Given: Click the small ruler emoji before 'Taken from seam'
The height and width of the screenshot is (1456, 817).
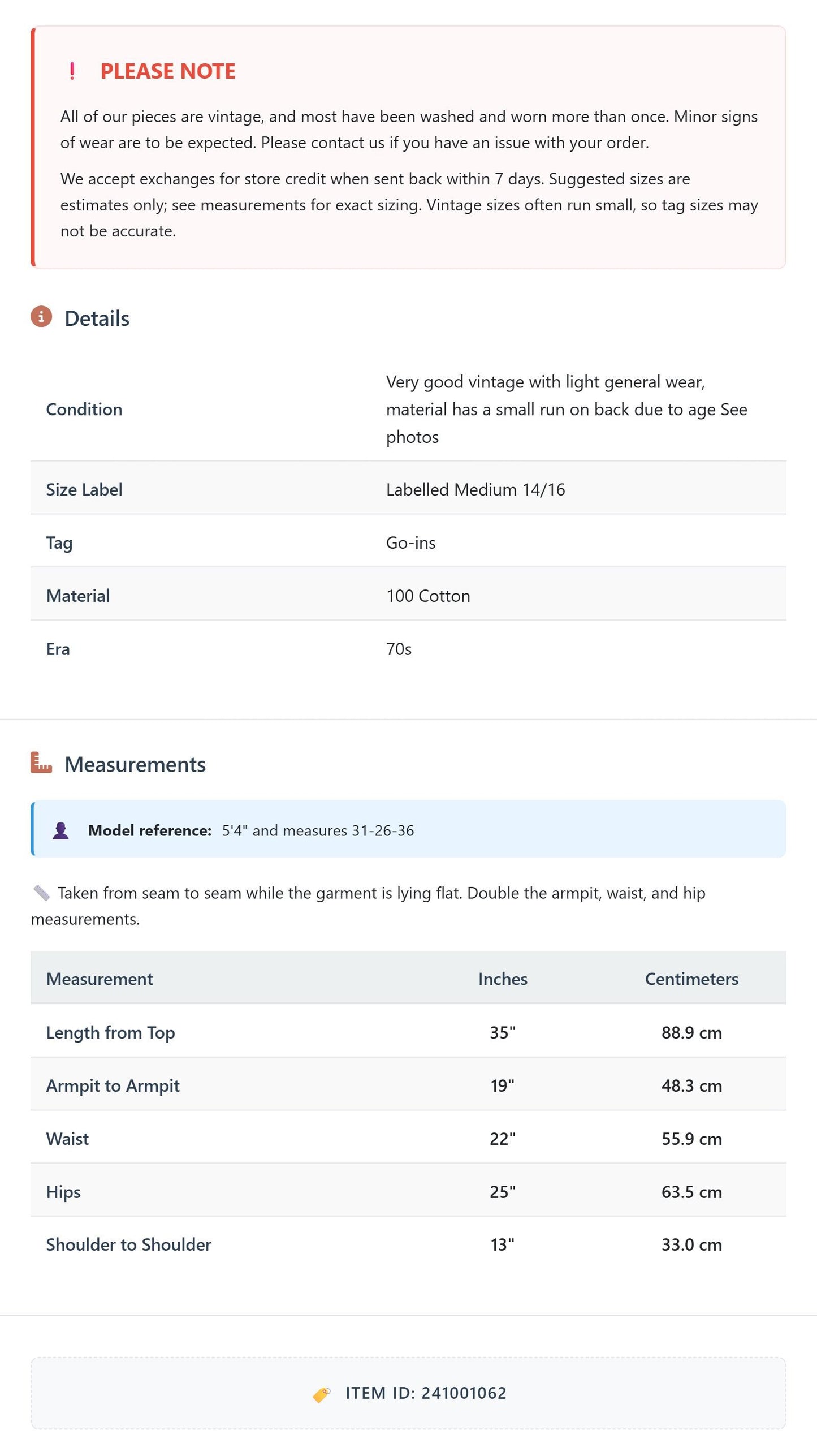Looking at the screenshot, I should coord(41,893).
